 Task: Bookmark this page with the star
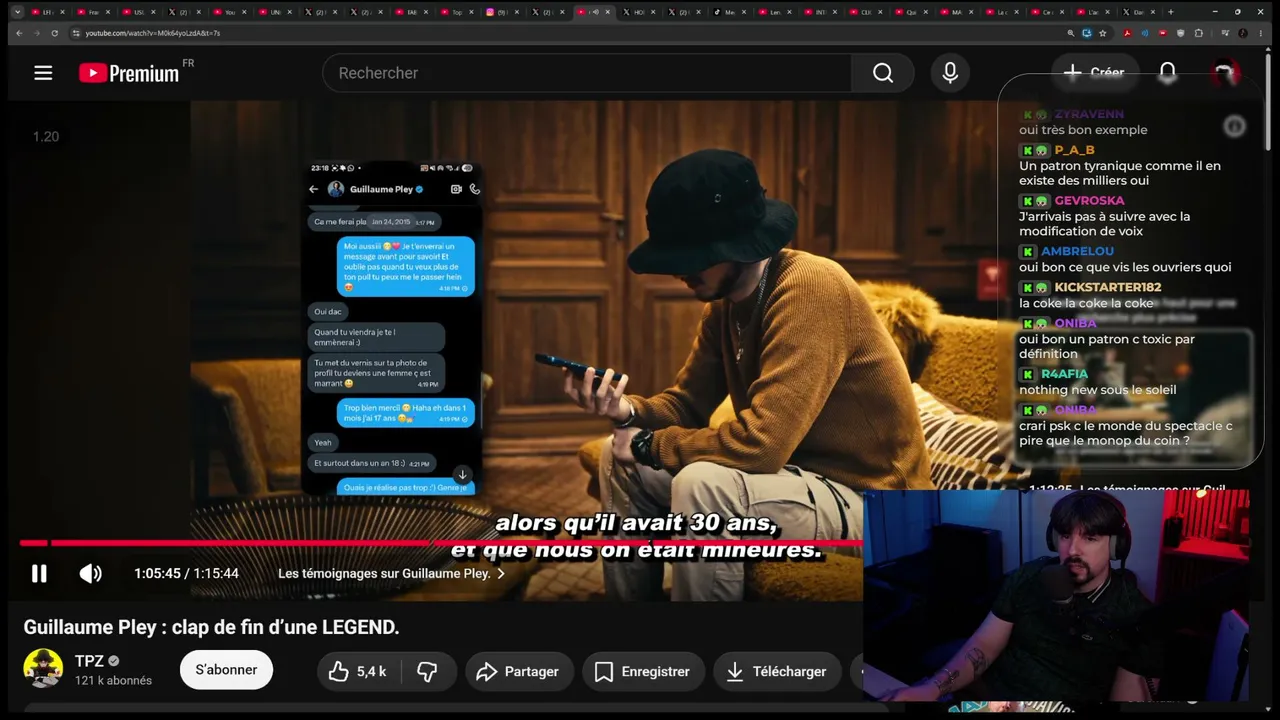click(1103, 33)
